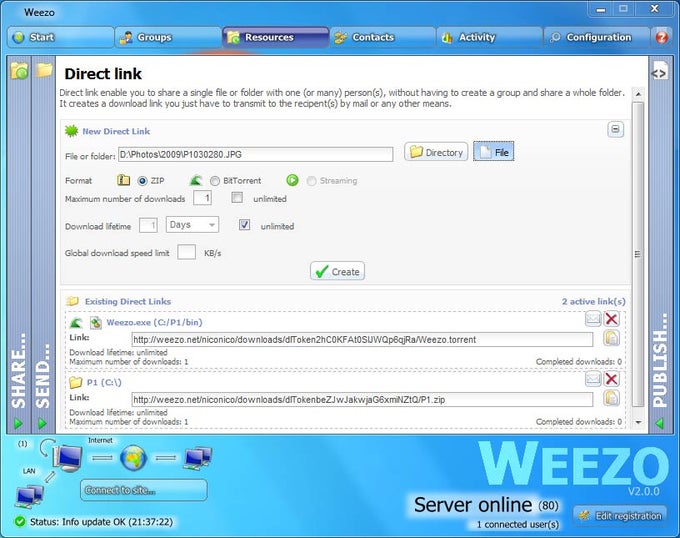The image size is (680, 538).
Task: Delete the Weezo.exe direct link
Action: (x=611, y=319)
